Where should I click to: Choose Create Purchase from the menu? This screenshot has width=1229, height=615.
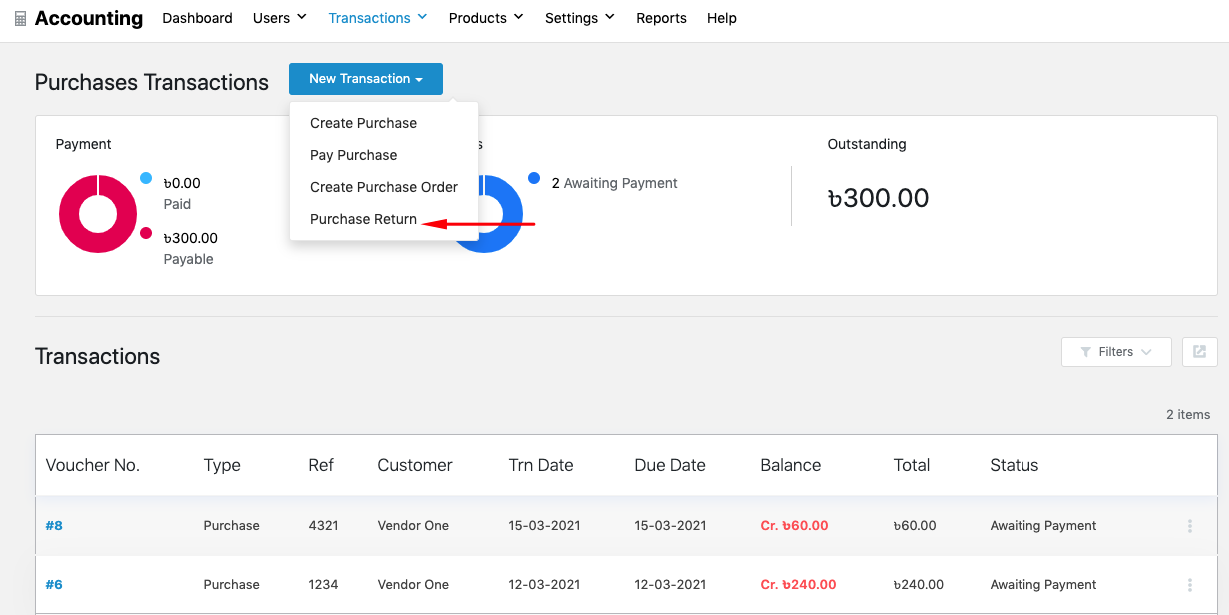pyautogui.click(x=363, y=123)
